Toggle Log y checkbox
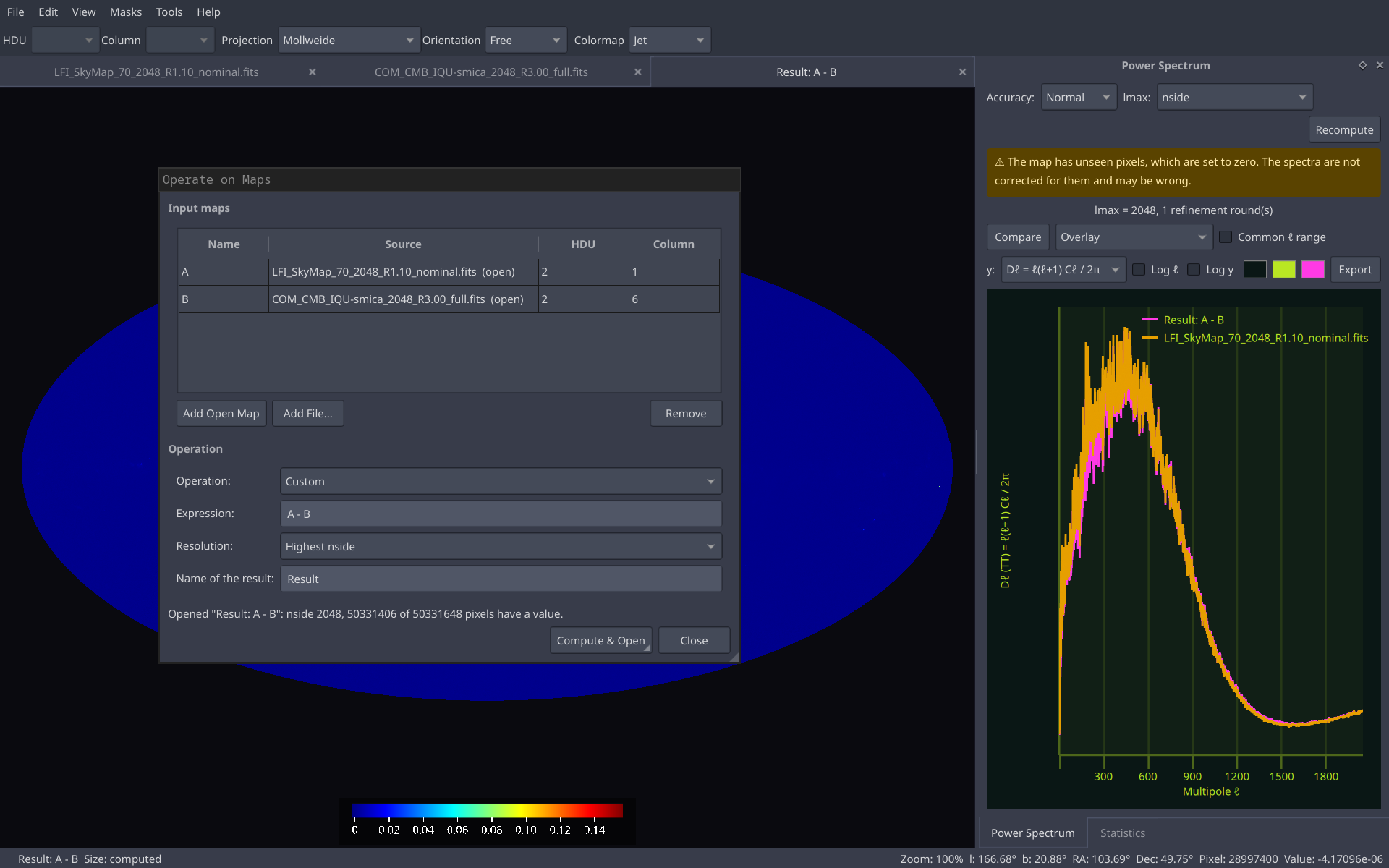This screenshot has width=1389, height=868. 1194,270
